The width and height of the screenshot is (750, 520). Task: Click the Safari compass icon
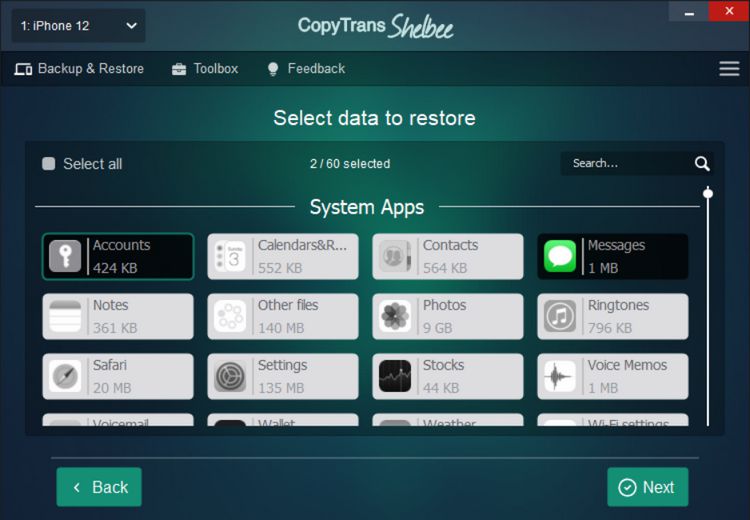[x=65, y=376]
